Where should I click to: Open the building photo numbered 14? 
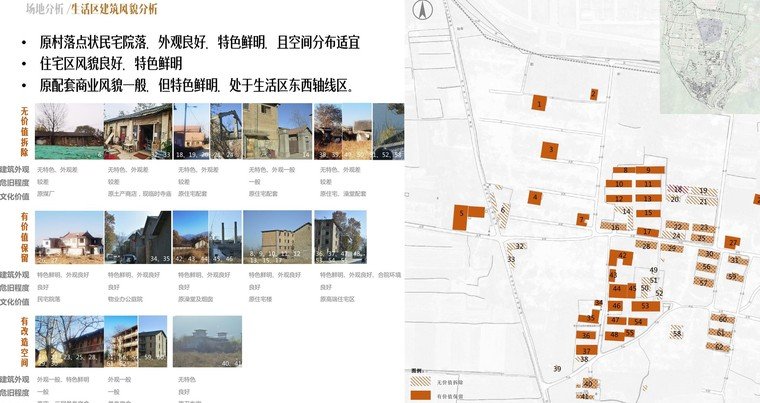point(277,131)
